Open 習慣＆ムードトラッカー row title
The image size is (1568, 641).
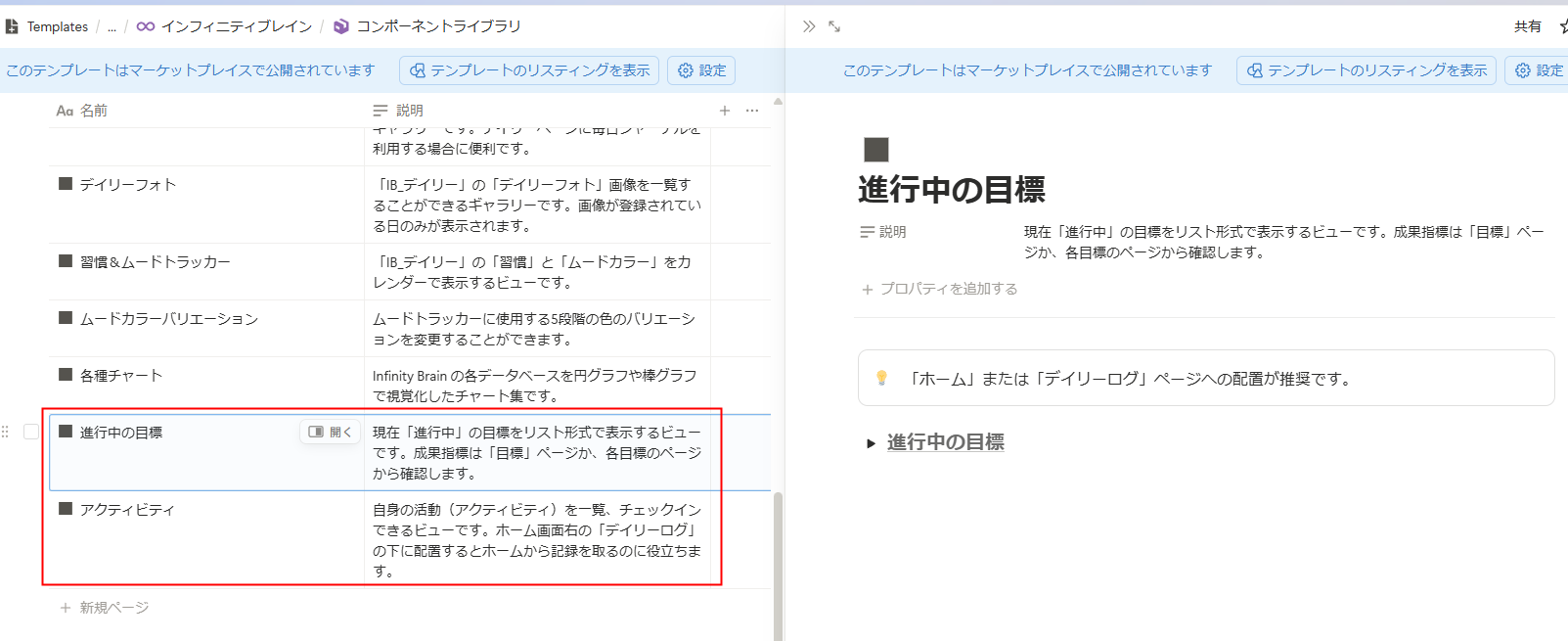pos(156,261)
